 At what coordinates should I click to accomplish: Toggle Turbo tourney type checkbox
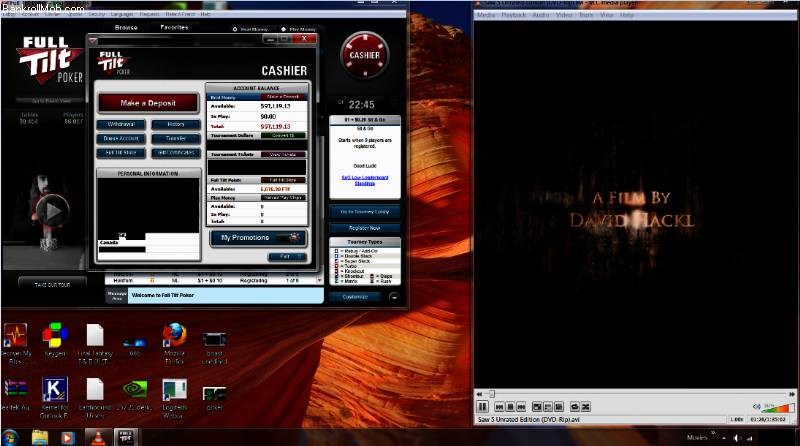point(336,266)
